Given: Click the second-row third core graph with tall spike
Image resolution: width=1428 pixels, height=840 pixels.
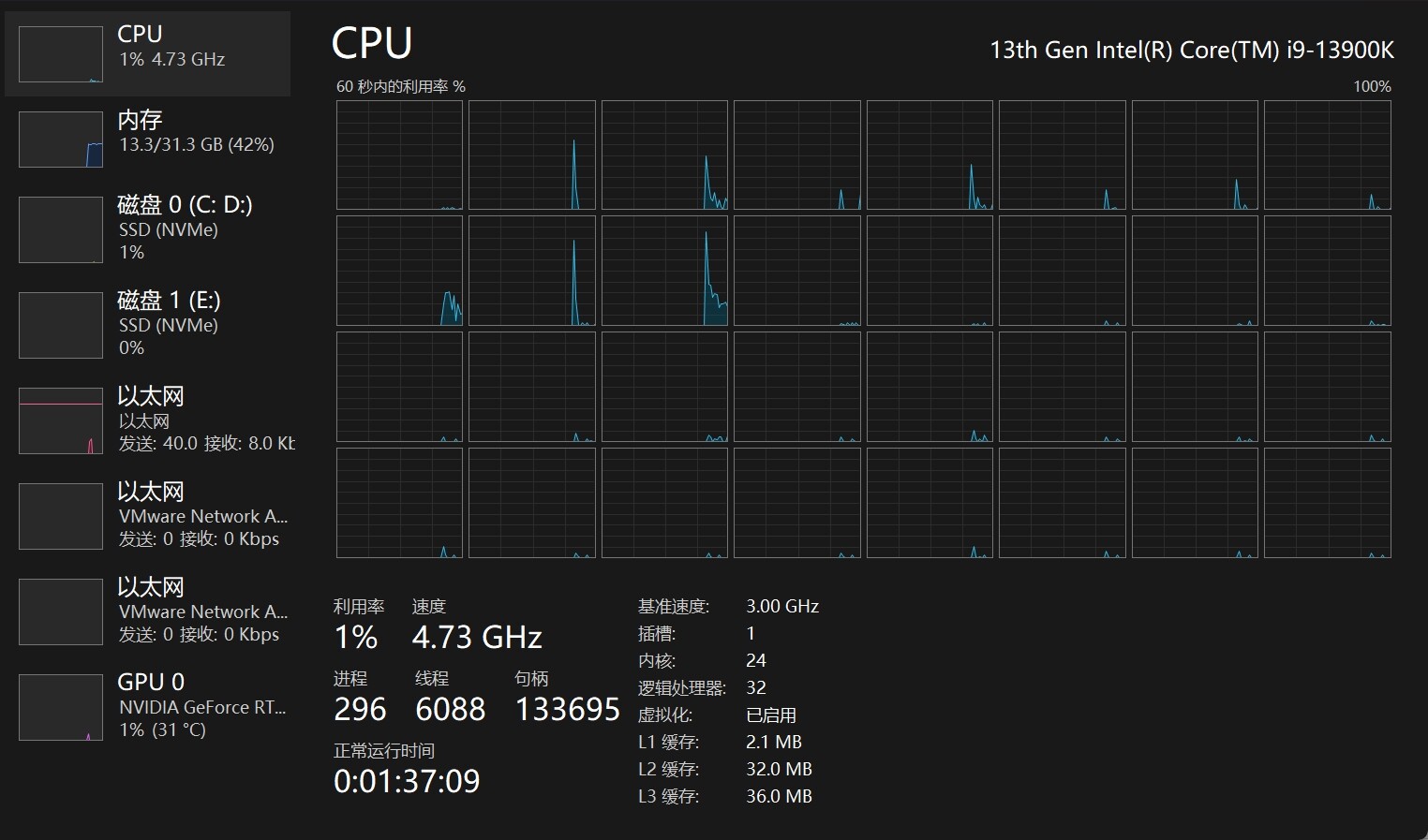Looking at the screenshot, I should point(664,271).
